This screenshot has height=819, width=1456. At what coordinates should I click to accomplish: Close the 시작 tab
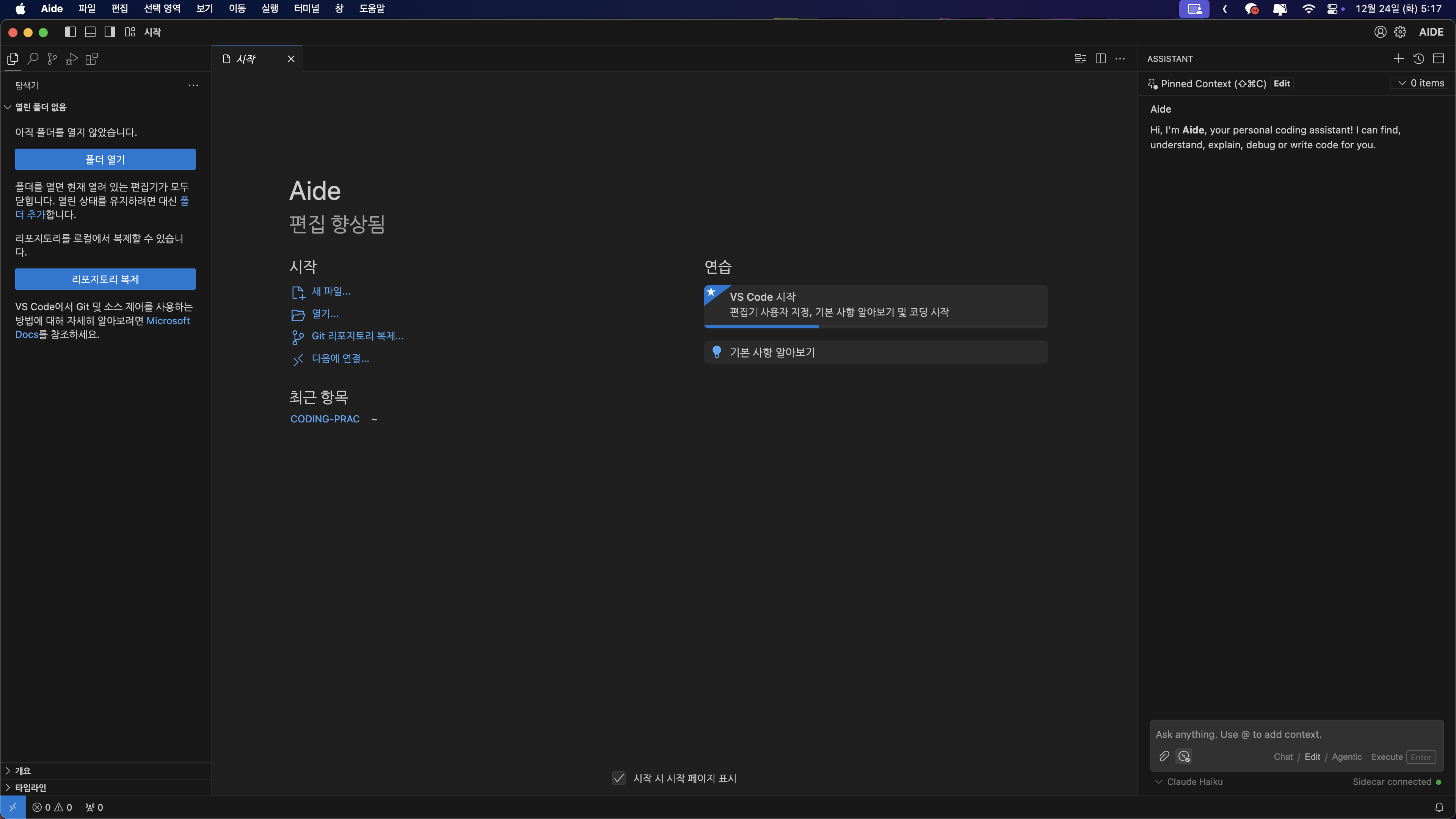291,59
